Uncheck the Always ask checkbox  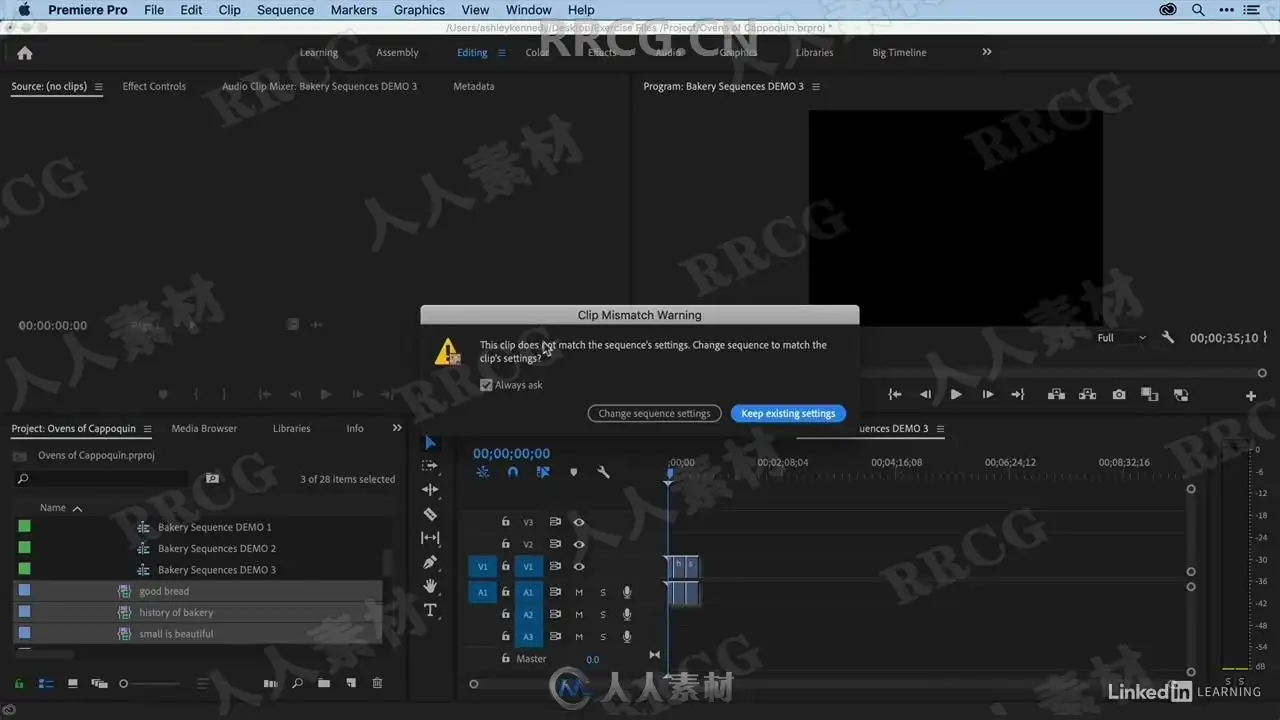point(486,385)
